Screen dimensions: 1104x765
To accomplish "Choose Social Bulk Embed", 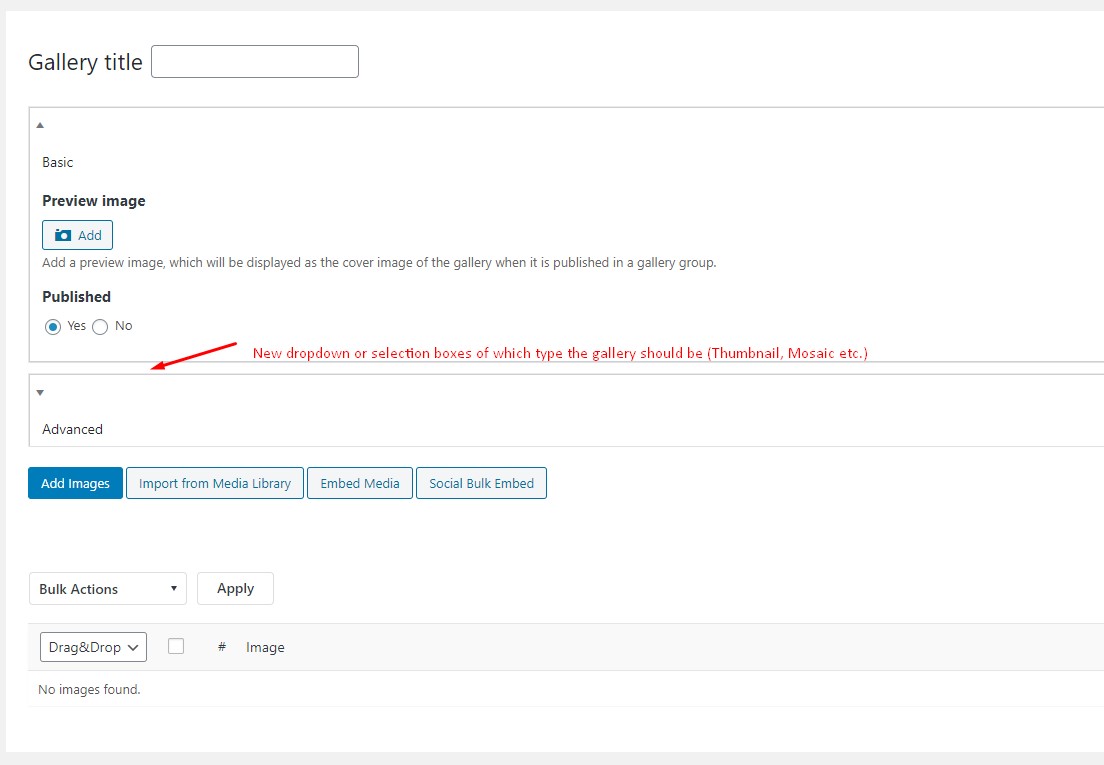I will point(481,483).
